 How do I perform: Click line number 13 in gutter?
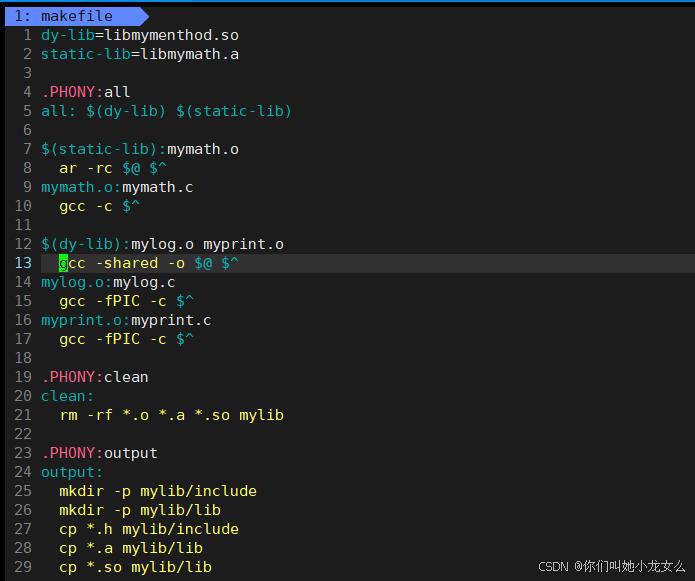click(23, 263)
